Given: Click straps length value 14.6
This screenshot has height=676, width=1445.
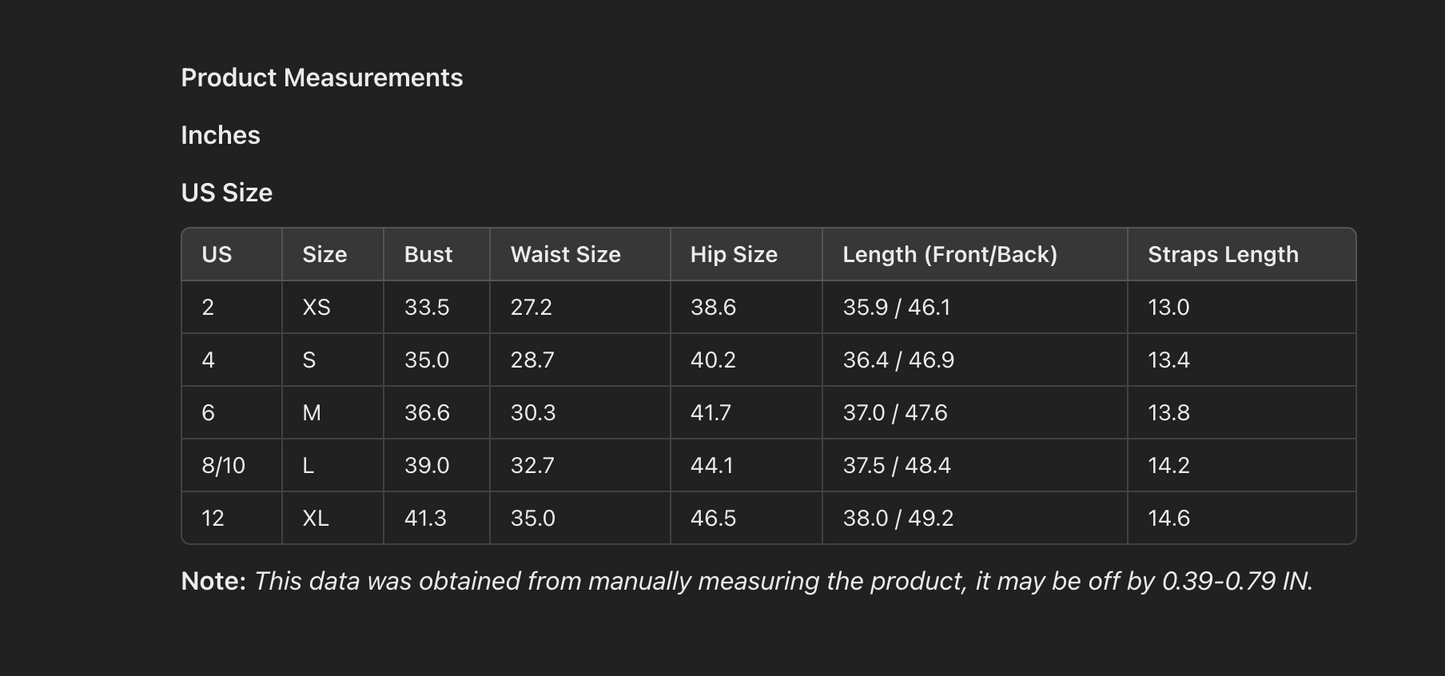Looking at the screenshot, I should click(x=1169, y=519).
